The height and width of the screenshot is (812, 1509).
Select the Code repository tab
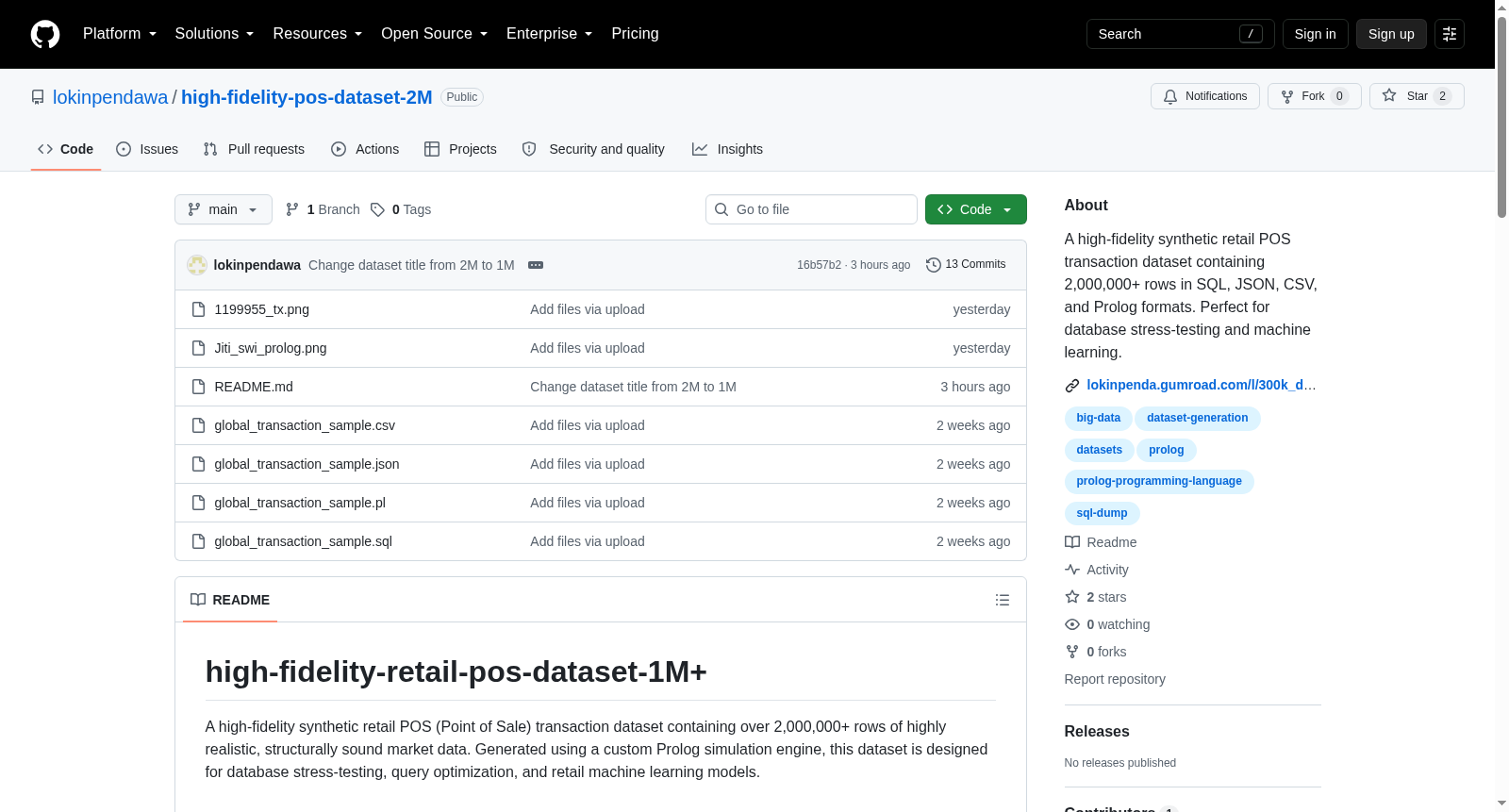coord(66,149)
